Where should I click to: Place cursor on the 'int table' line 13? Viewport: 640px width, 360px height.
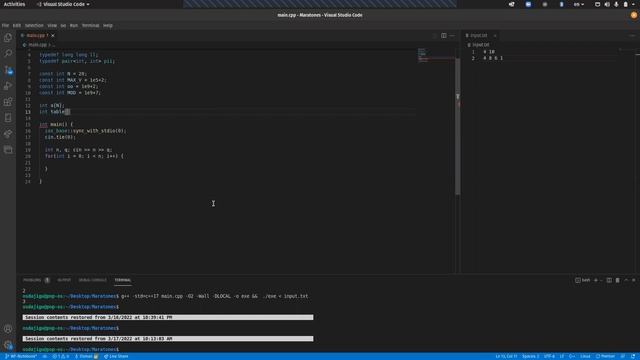(228, 112)
